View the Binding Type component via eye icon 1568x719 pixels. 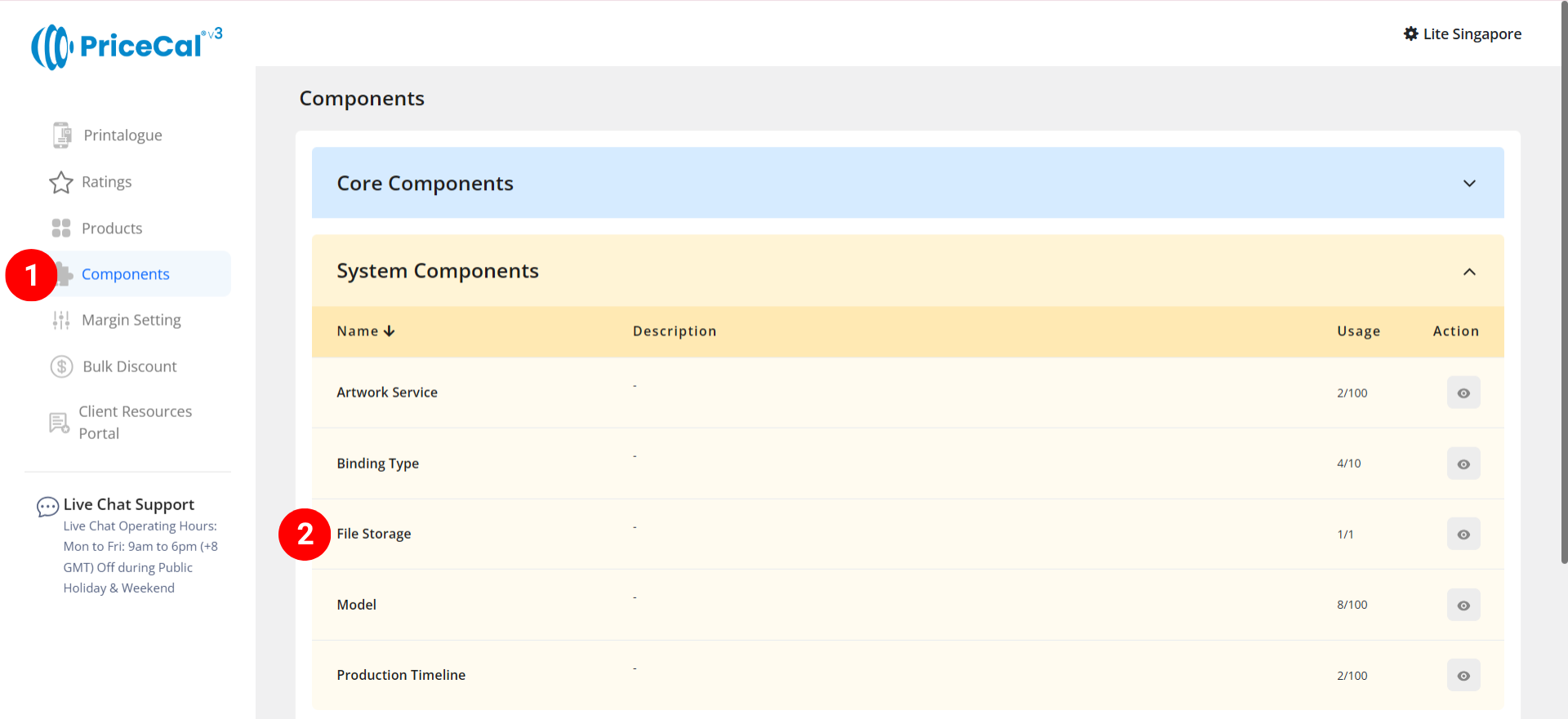(1463, 464)
